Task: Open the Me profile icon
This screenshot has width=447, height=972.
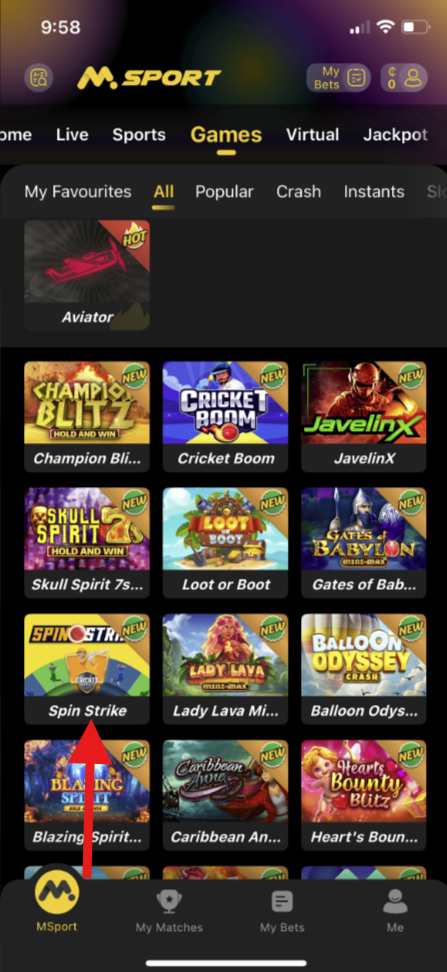Action: coord(395,901)
